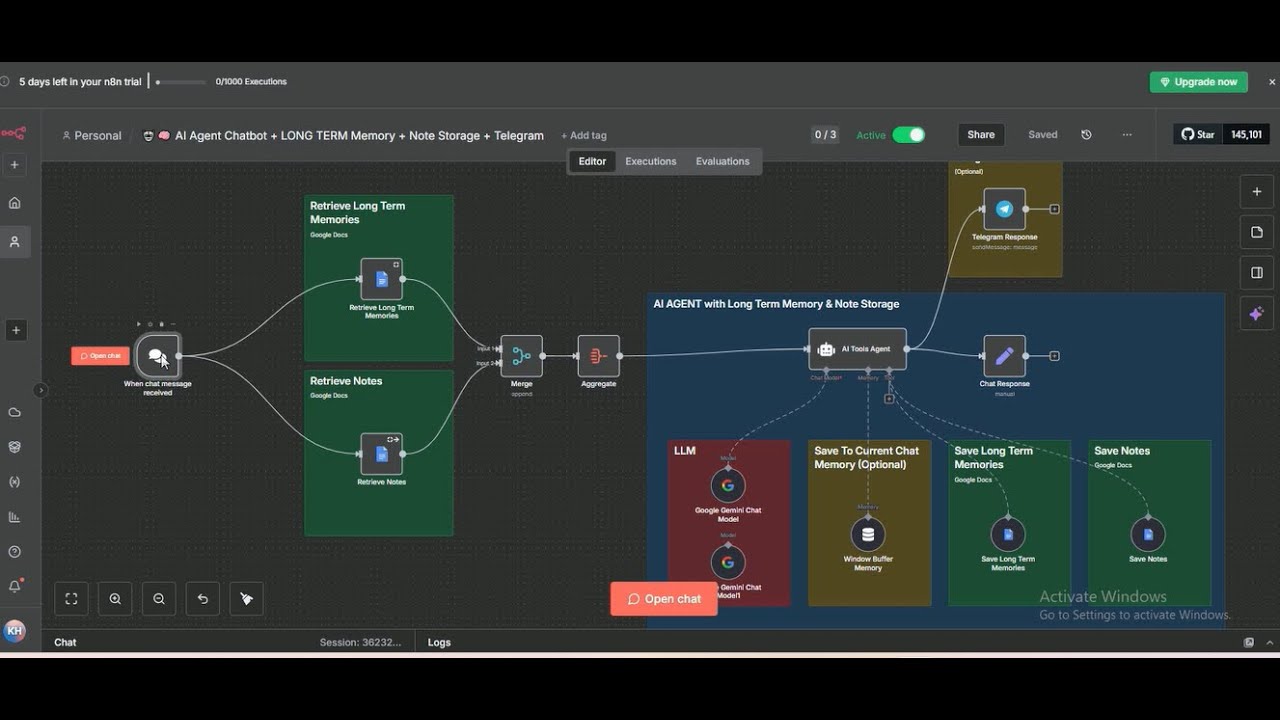Click the reset zoom arrow icon
The width and height of the screenshot is (1280, 720).
pos(203,599)
